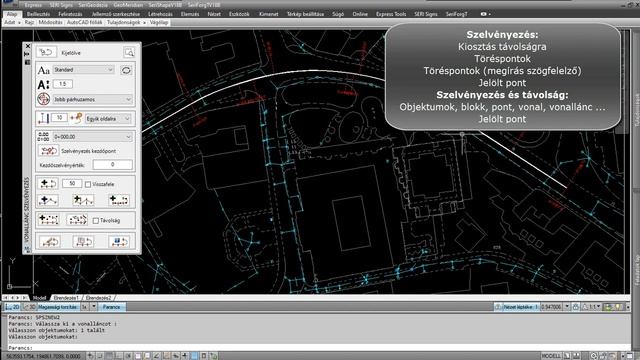Click the breakpoints with bisector label icon
640x360 pixels.
pos(83,200)
